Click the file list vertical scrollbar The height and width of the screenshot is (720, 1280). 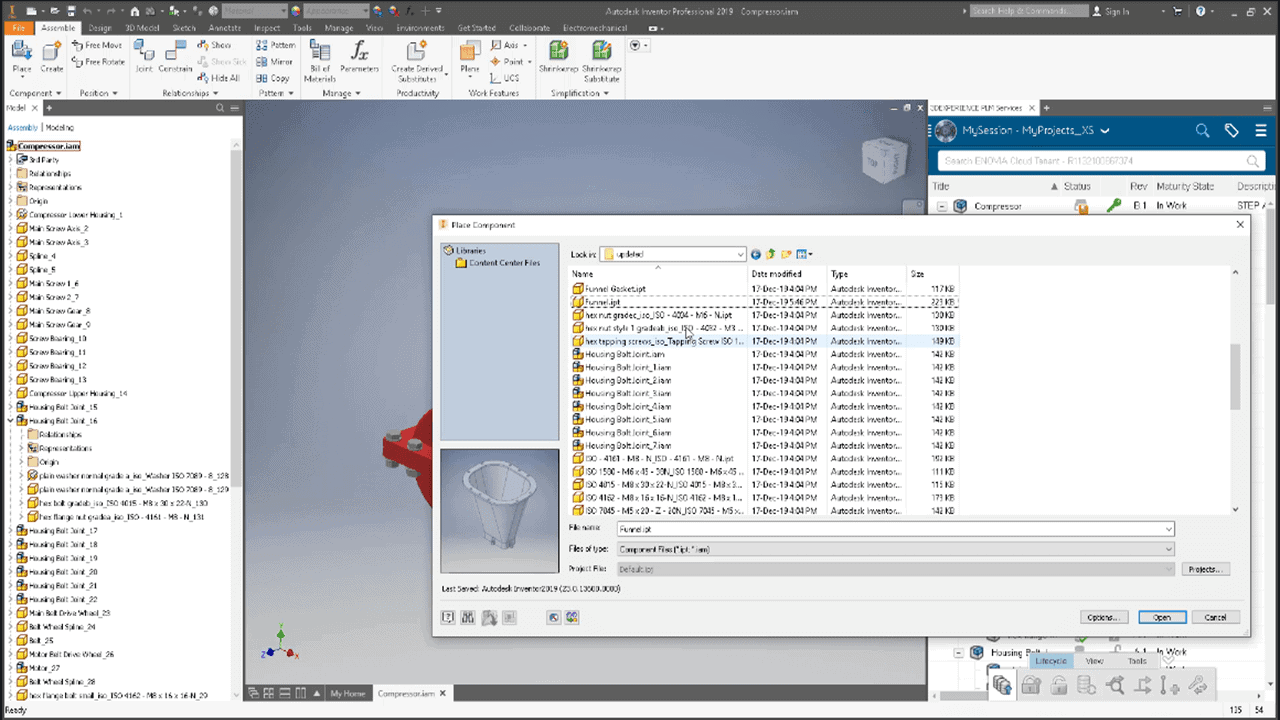pyautogui.click(x=1235, y=377)
